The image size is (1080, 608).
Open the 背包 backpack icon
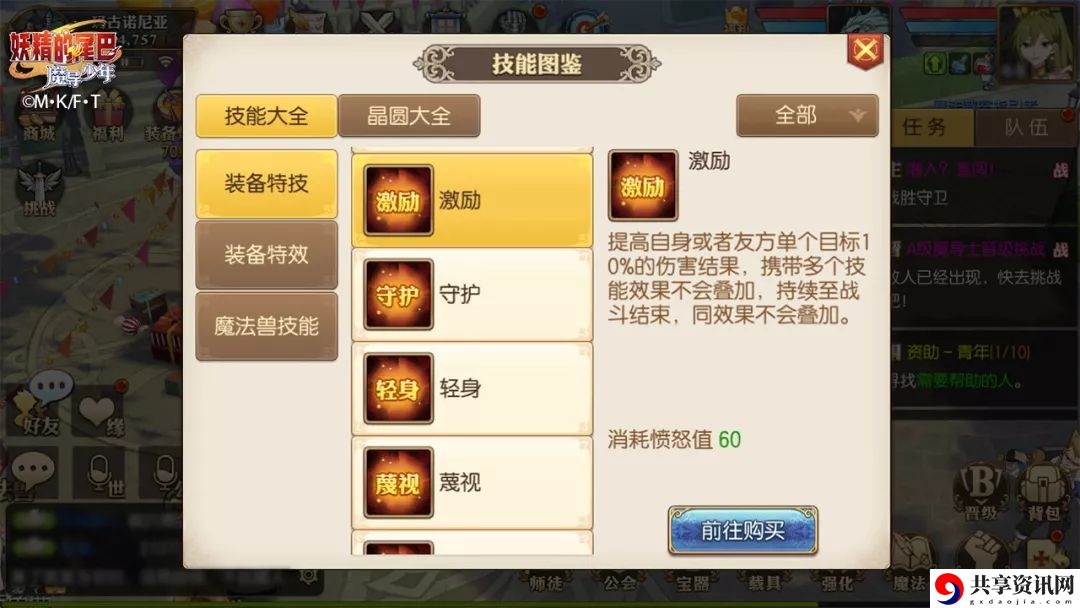click(x=1043, y=490)
